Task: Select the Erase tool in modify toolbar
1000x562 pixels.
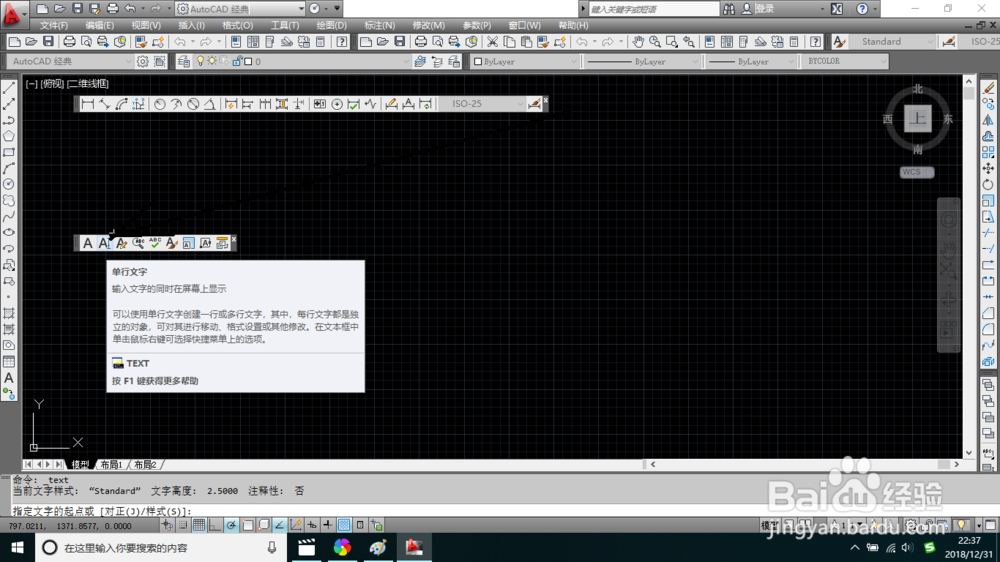Action: tap(989, 87)
